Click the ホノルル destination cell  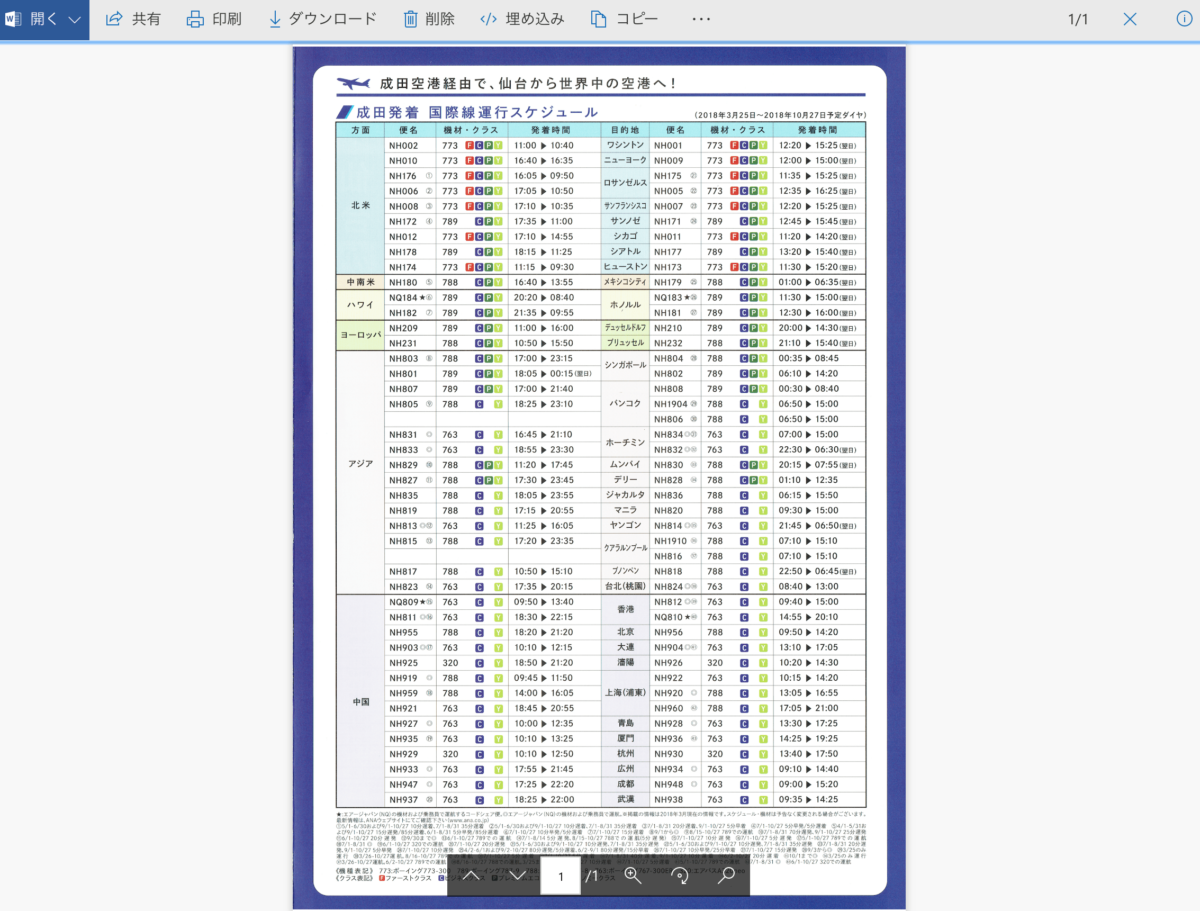pyautogui.click(x=626, y=304)
